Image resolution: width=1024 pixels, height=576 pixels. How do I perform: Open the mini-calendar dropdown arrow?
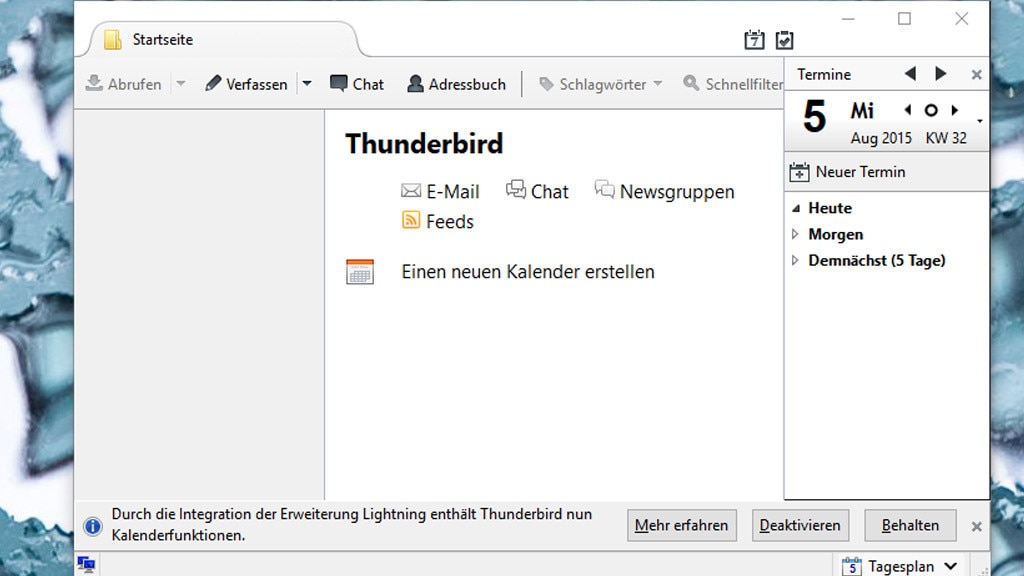[x=980, y=121]
